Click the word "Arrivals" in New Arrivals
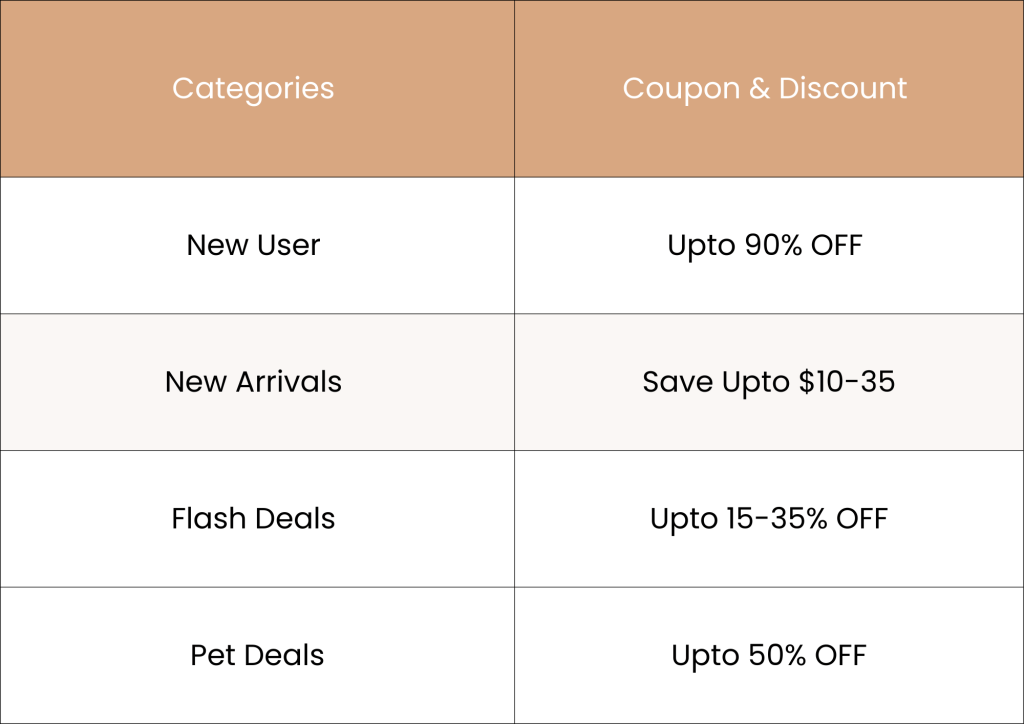The width and height of the screenshot is (1024, 724). [288, 382]
